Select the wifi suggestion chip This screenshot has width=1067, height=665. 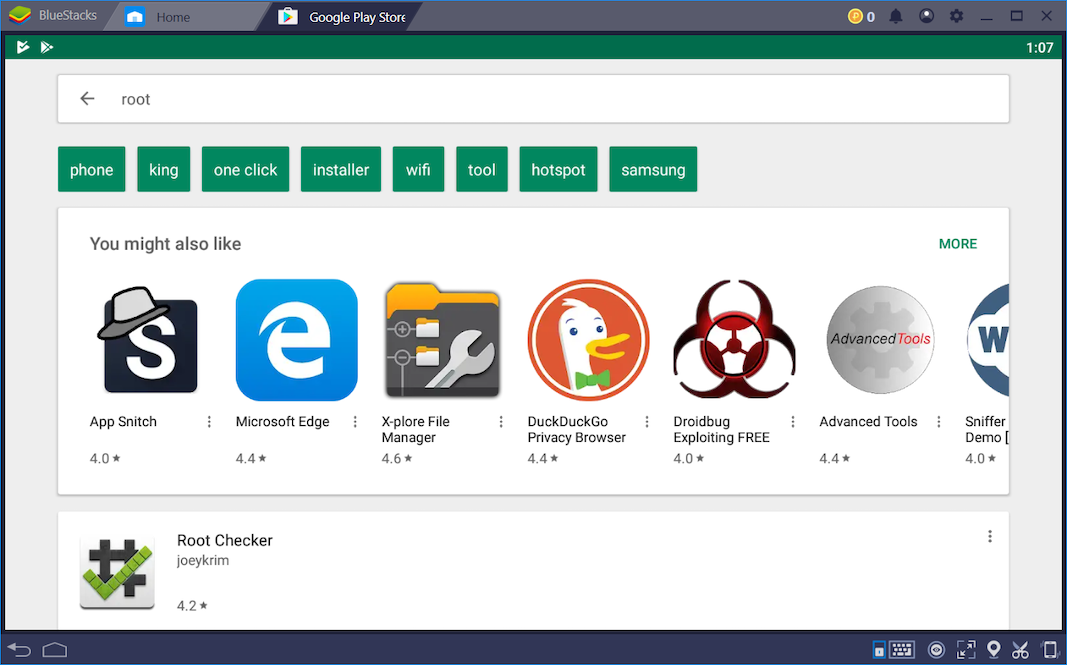tap(418, 169)
